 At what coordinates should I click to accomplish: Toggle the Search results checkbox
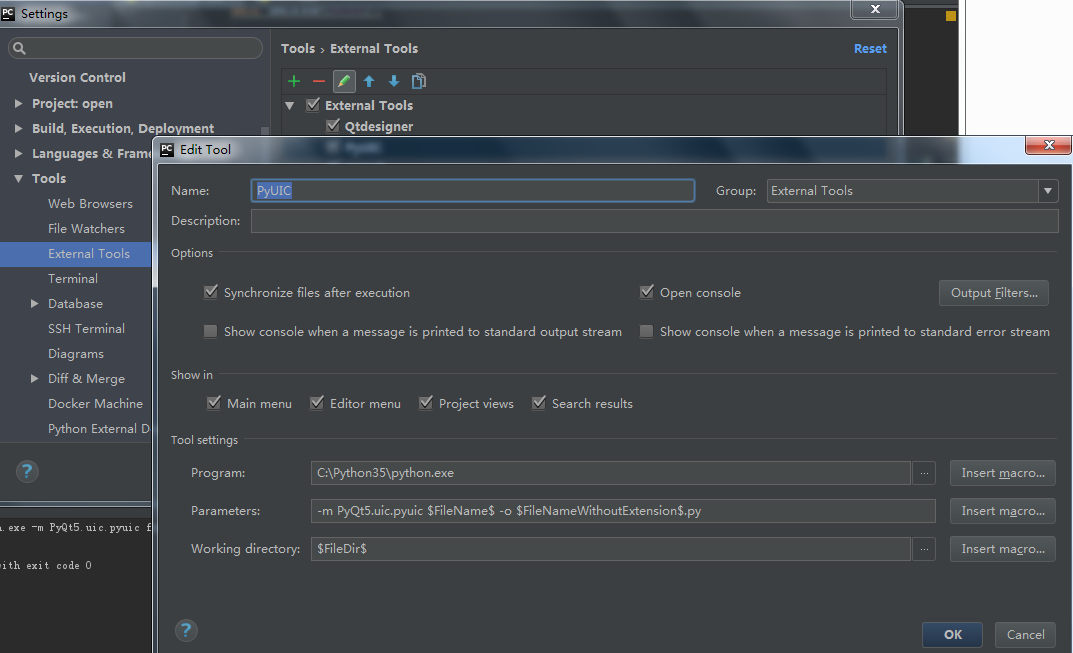[539, 403]
